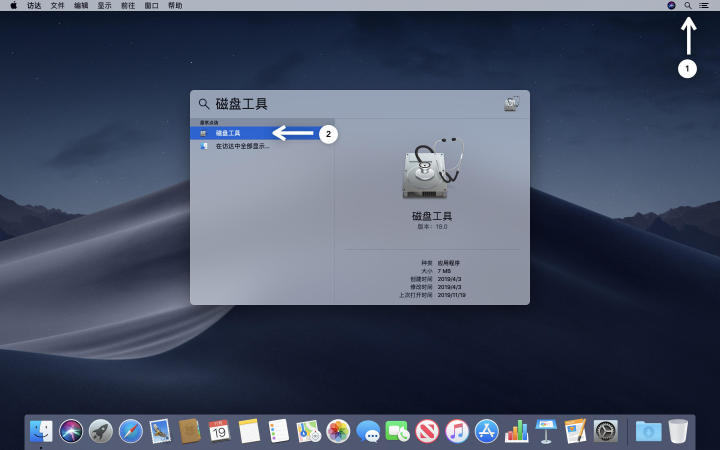Open Safari from the Dock
Image resolution: width=720 pixels, height=450 pixels.
pyautogui.click(x=130, y=432)
